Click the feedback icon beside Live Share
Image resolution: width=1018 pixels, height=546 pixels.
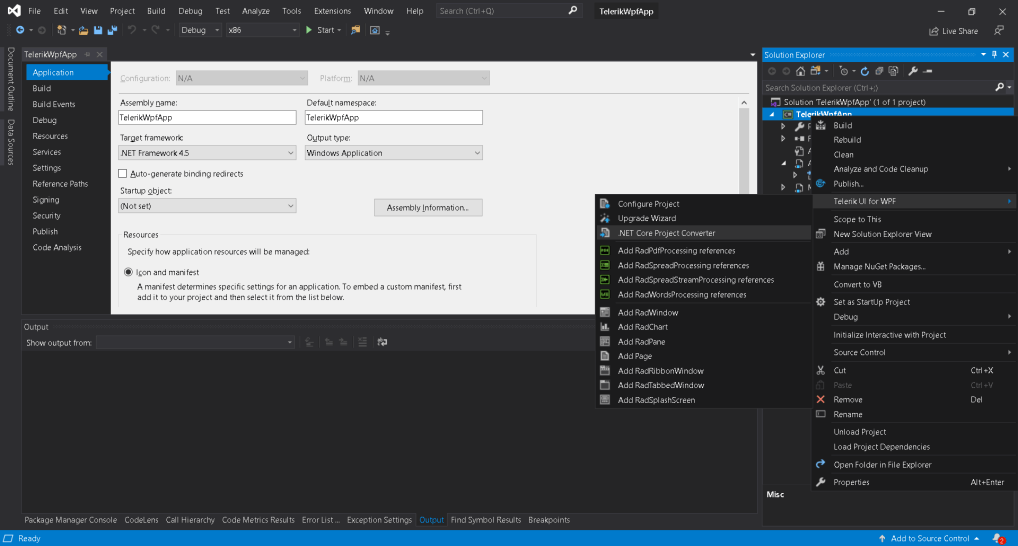999,31
